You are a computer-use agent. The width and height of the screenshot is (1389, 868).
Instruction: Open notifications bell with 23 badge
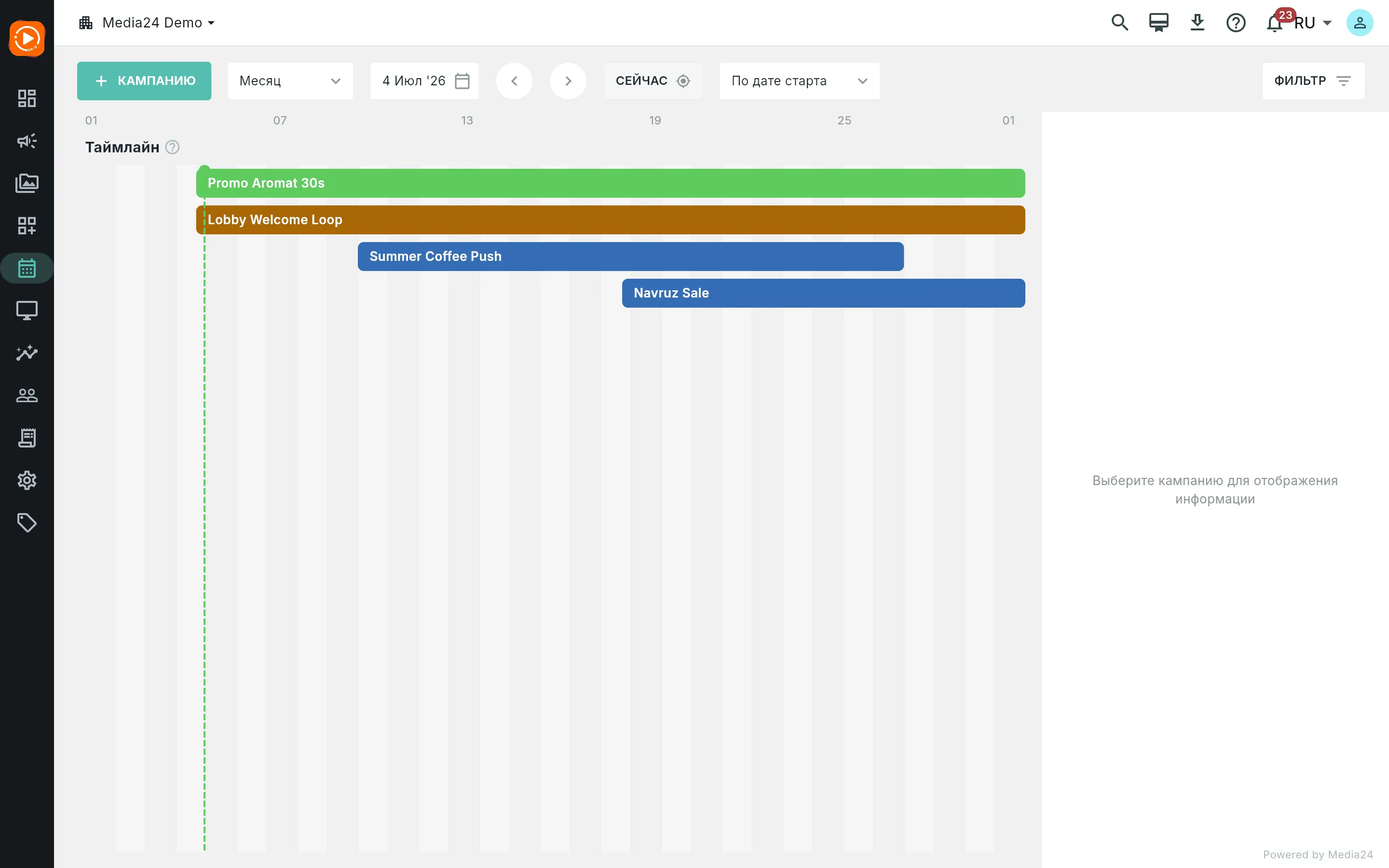1275,23
